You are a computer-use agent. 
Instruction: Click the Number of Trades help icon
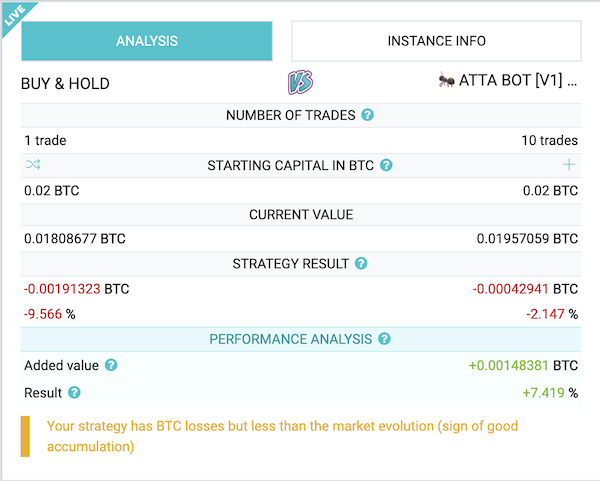[x=367, y=115]
